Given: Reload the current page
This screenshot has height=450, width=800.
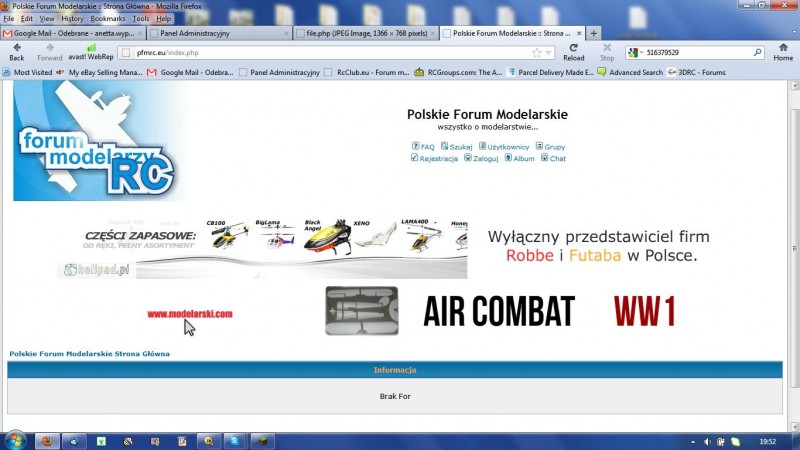Looking at the screenshot, I should (x=573, y=52).
